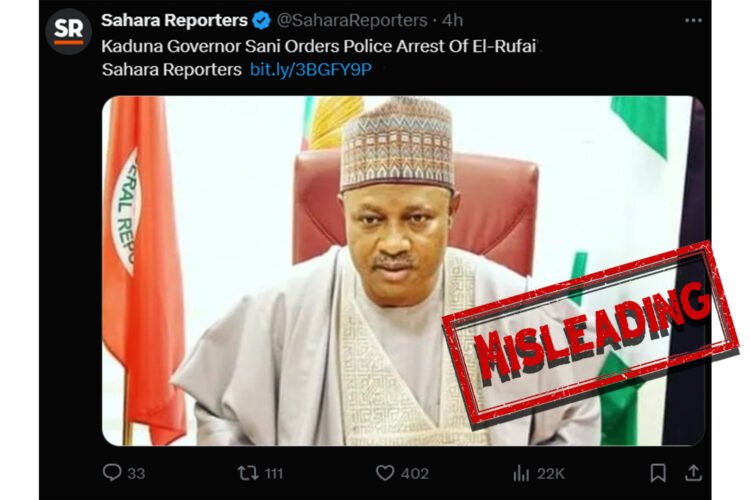Click the 402 likes count
The height and width of the screenshot is (500, 750).
[x=414, y=474]
